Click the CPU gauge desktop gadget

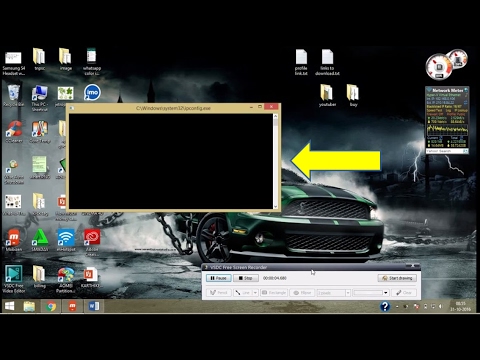pos(439,66)
